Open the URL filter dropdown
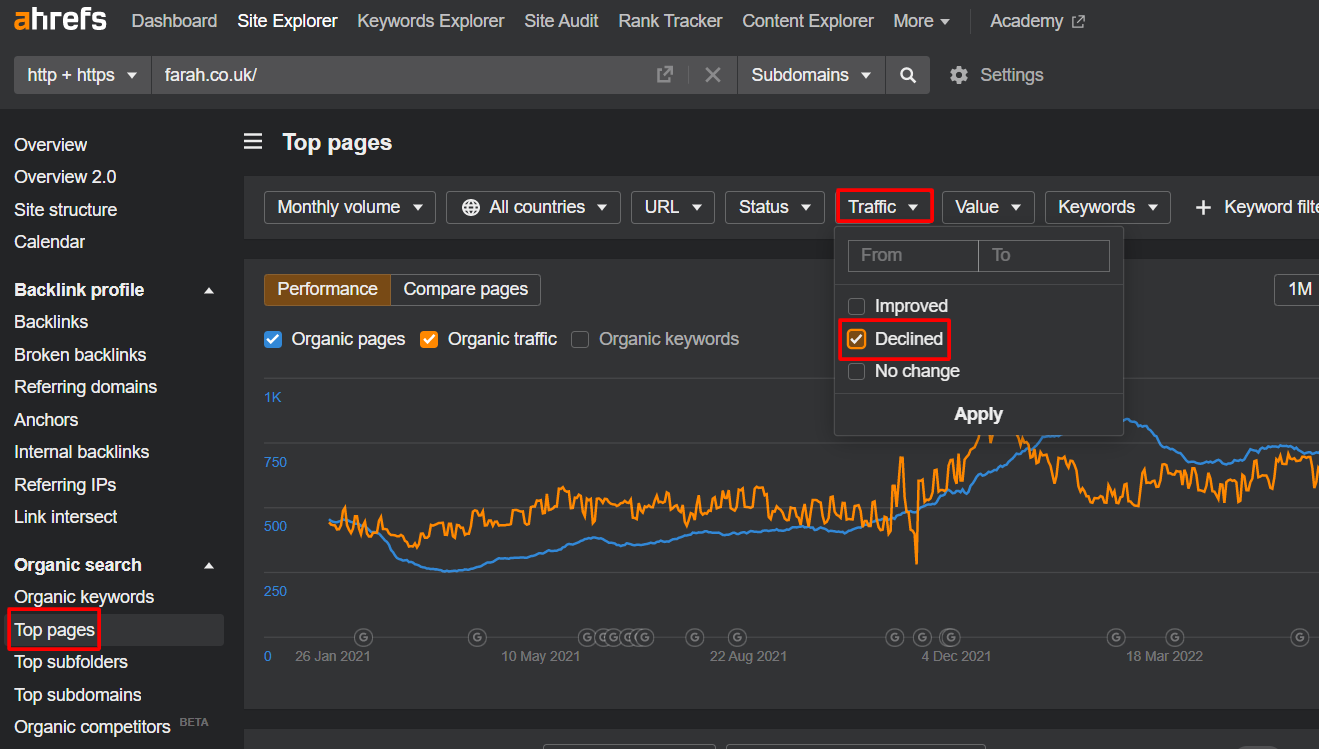This screenshot has width=1319, height=749. coord(673,207)
